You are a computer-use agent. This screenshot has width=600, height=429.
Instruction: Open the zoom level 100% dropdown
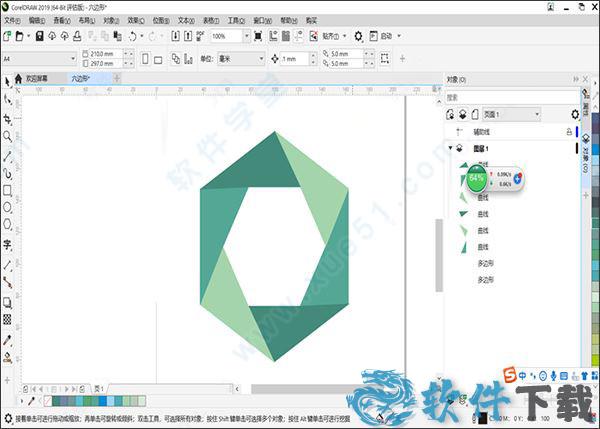245,36
